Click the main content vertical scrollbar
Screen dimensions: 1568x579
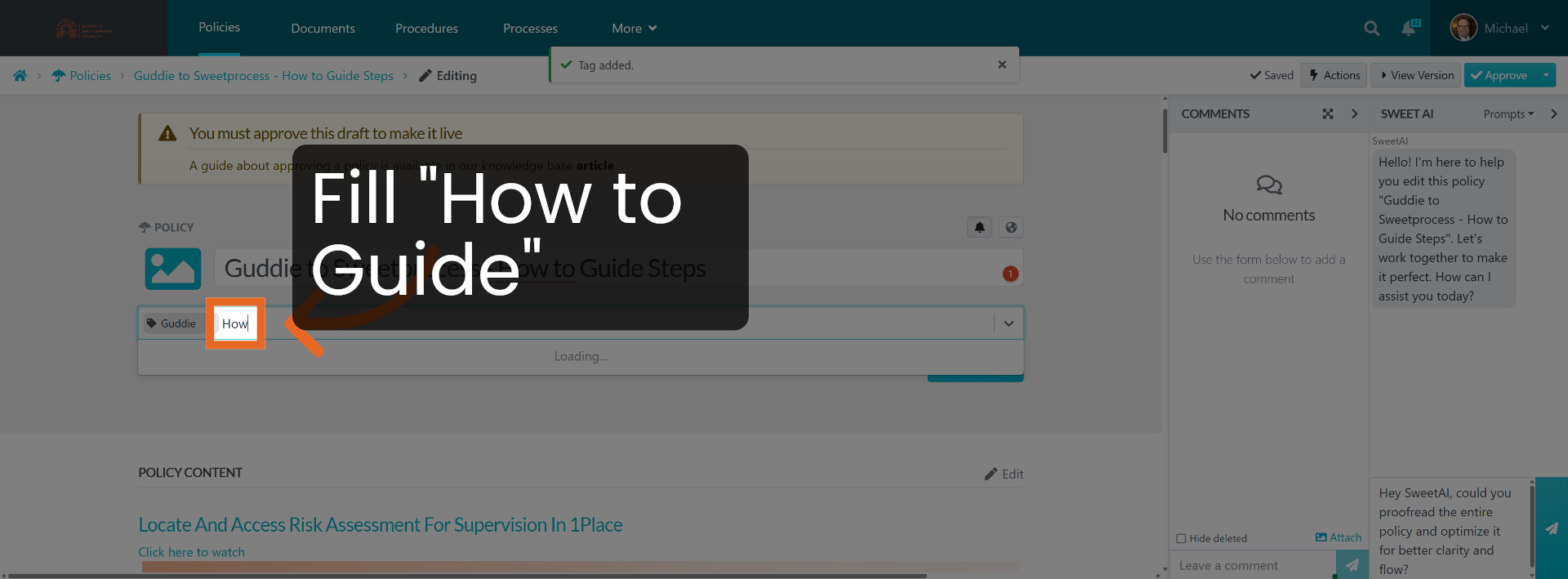(x=1165, y=131)
